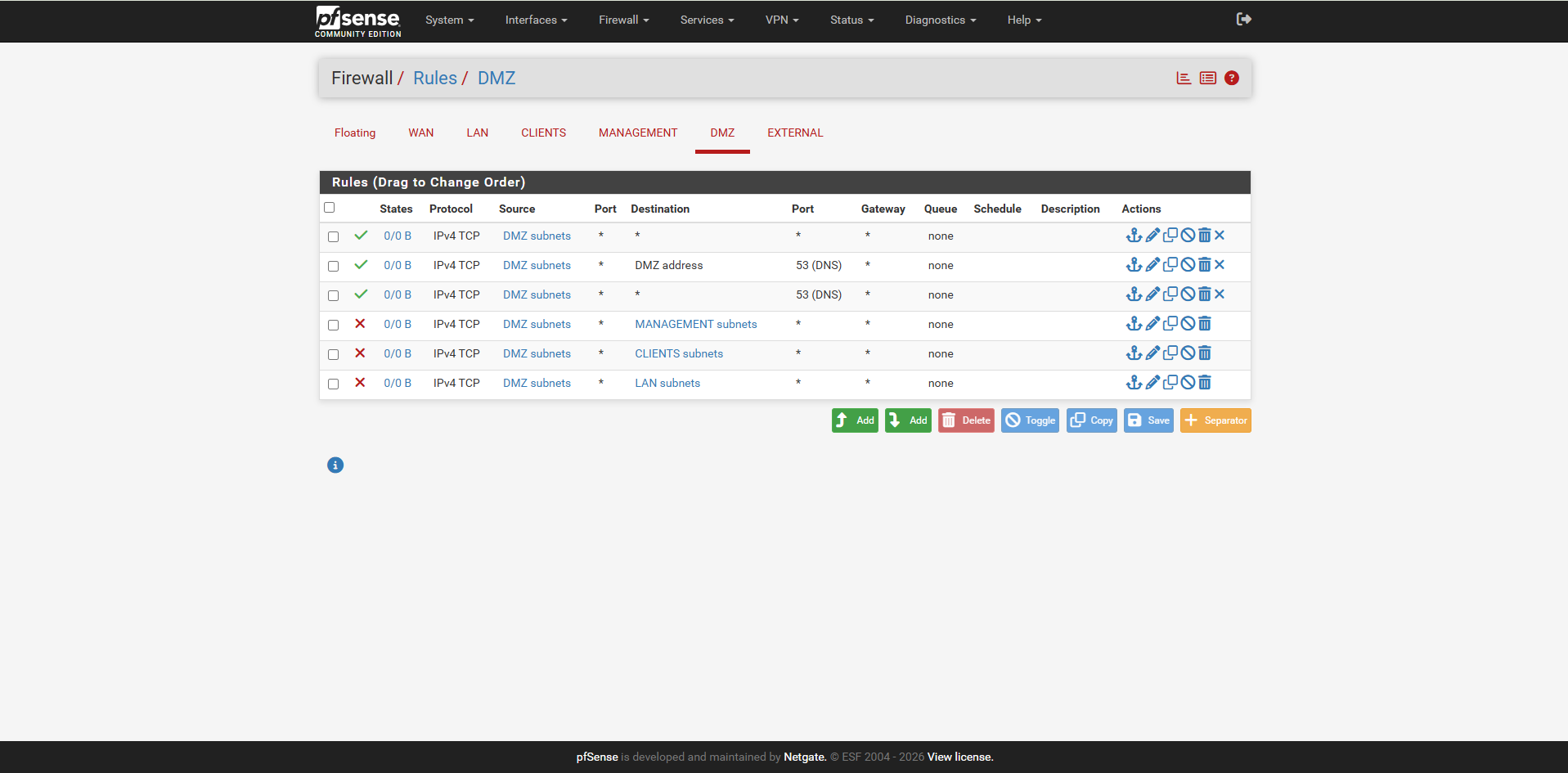The height and width of the screenshot is (773, 1568).
Task: Open the VPN dropdown menu
Action: point(782,20)
